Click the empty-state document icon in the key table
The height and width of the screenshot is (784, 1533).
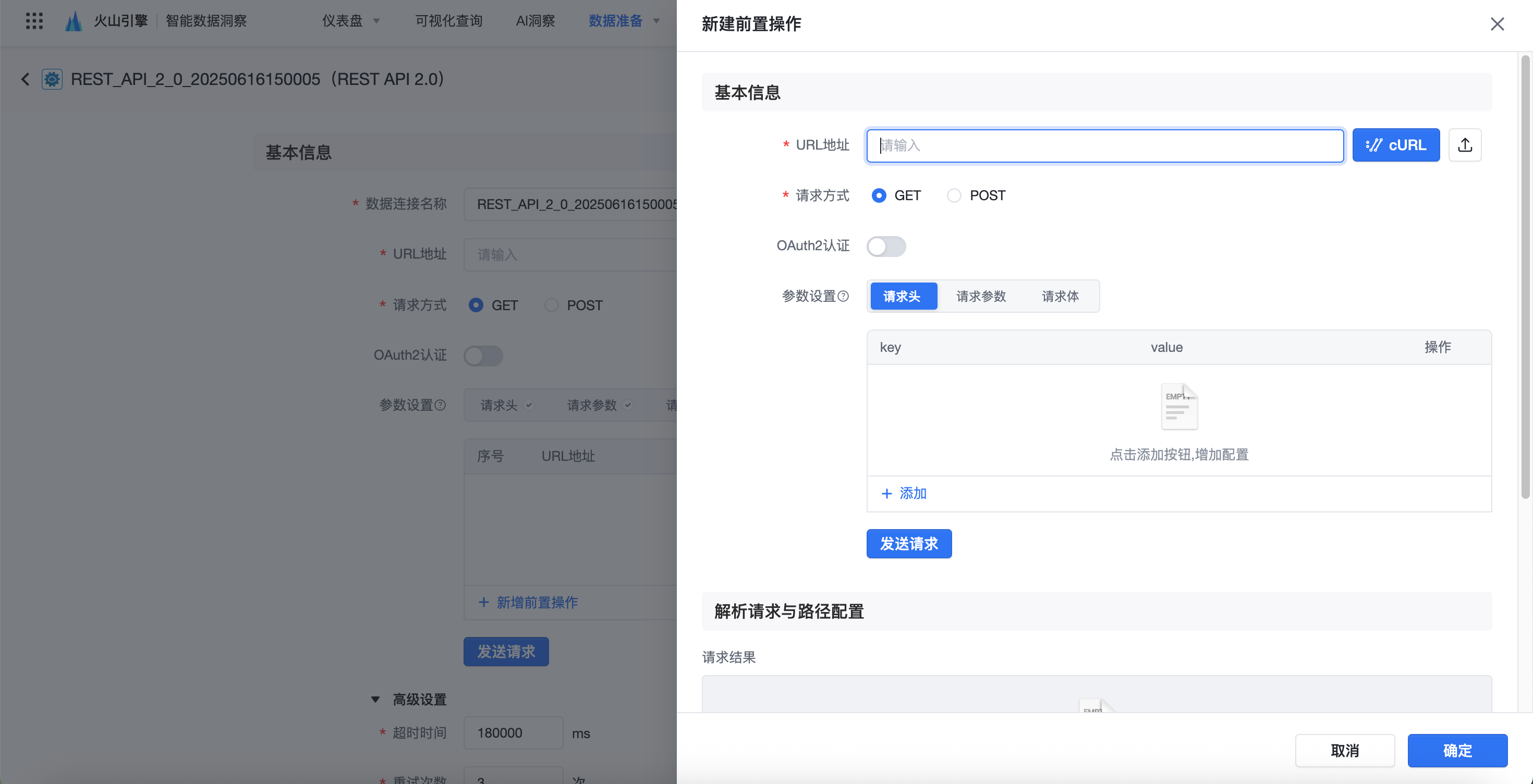(x=1179, y=406)
